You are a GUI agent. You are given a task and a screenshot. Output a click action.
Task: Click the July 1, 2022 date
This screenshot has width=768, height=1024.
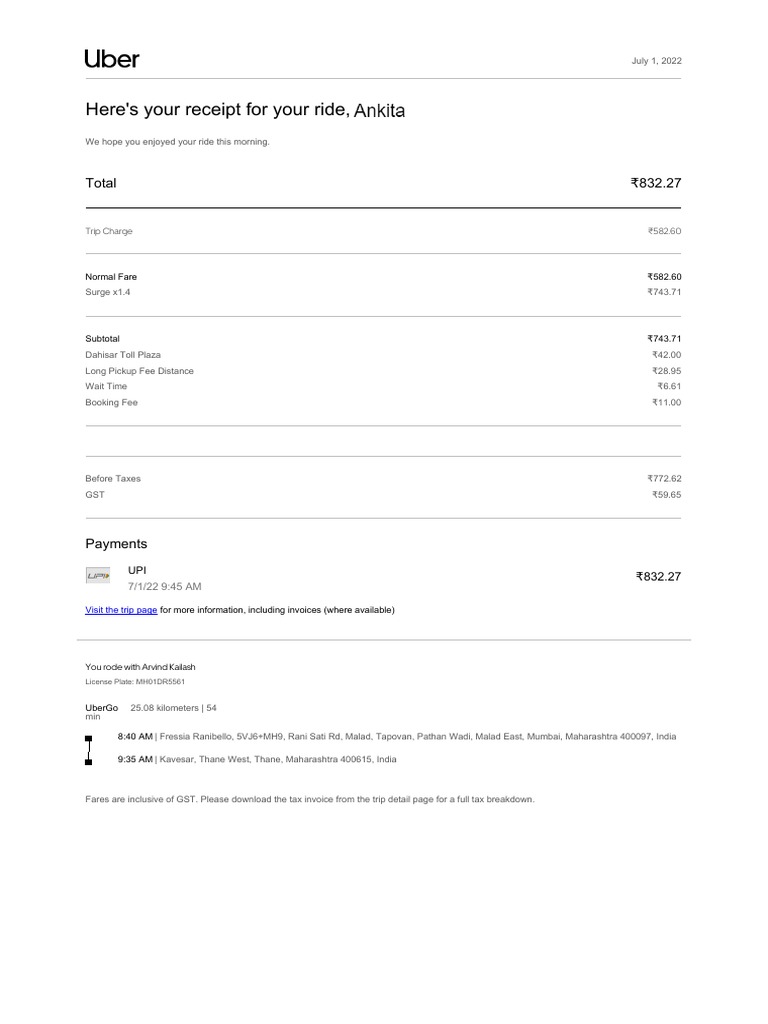[658, 61]
